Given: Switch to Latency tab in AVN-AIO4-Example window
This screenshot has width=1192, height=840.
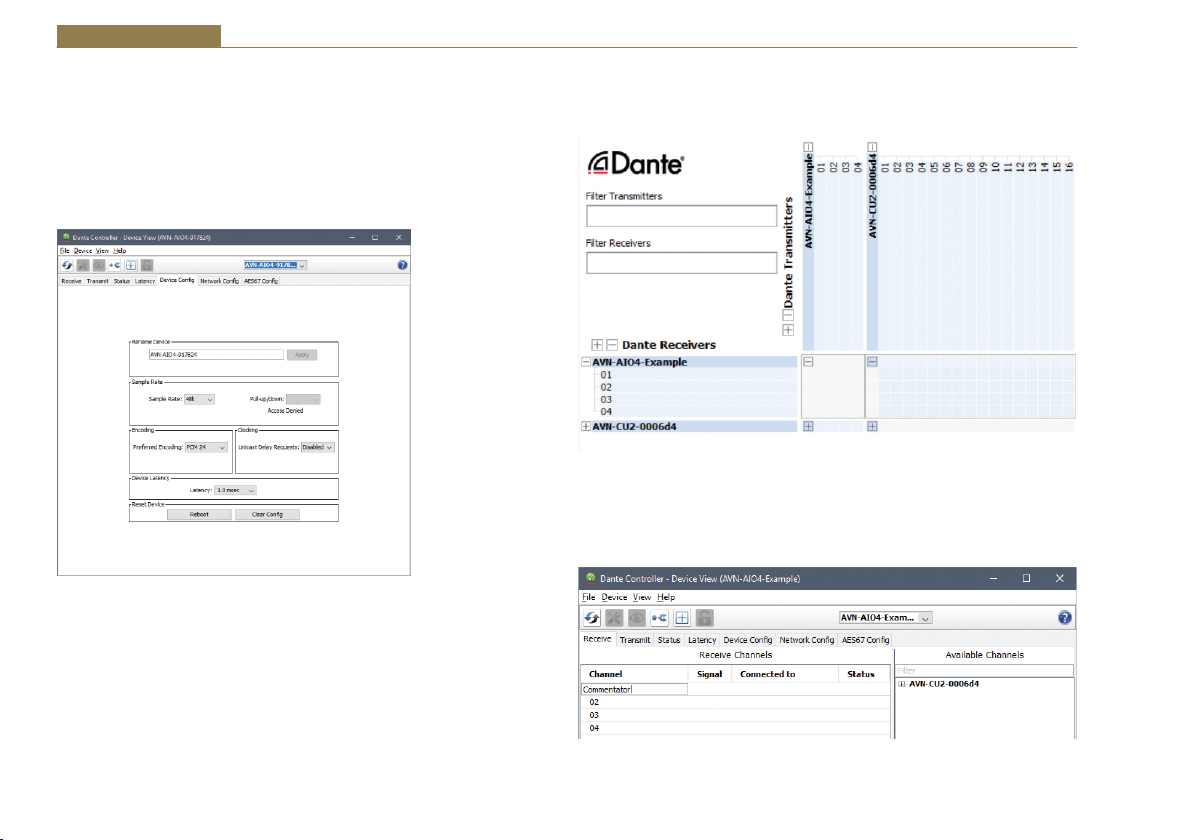Looking at the screenshot, I should 702,640.
